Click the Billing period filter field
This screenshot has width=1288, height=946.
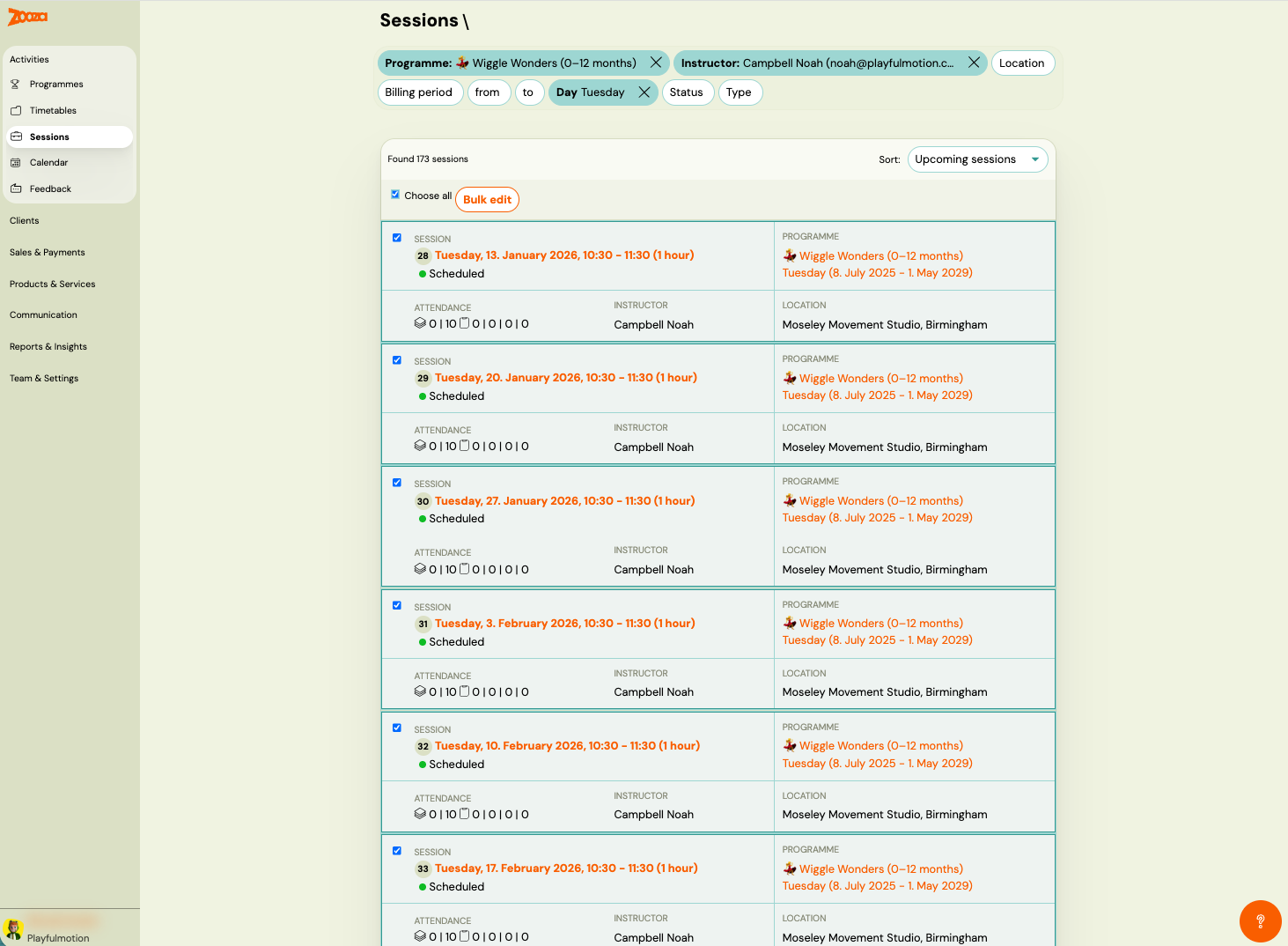click(x=419, y=92)
